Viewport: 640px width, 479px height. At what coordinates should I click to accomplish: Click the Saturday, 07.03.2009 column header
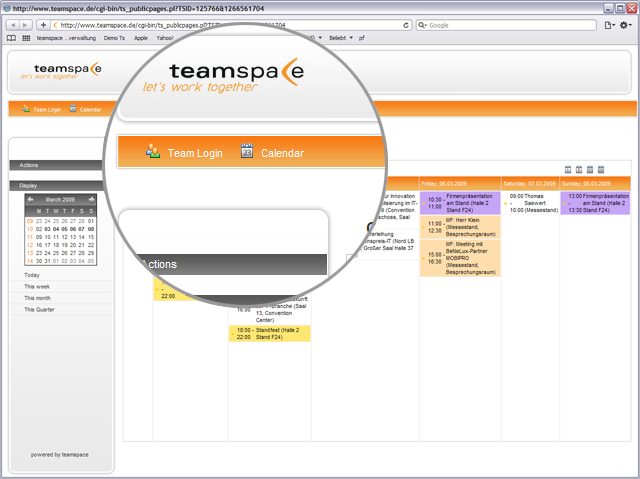point(530,183)
